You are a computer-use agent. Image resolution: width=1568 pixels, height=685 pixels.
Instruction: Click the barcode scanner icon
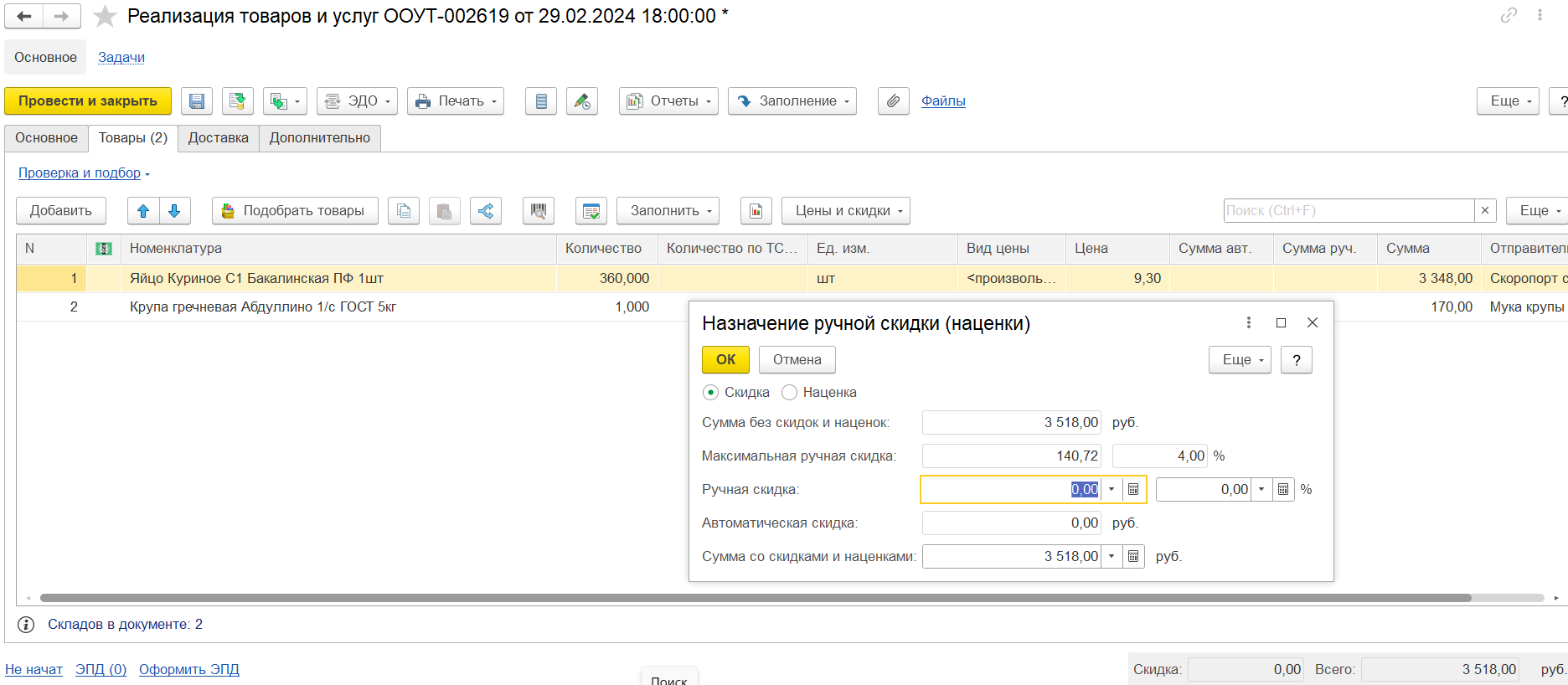(538, 211)
